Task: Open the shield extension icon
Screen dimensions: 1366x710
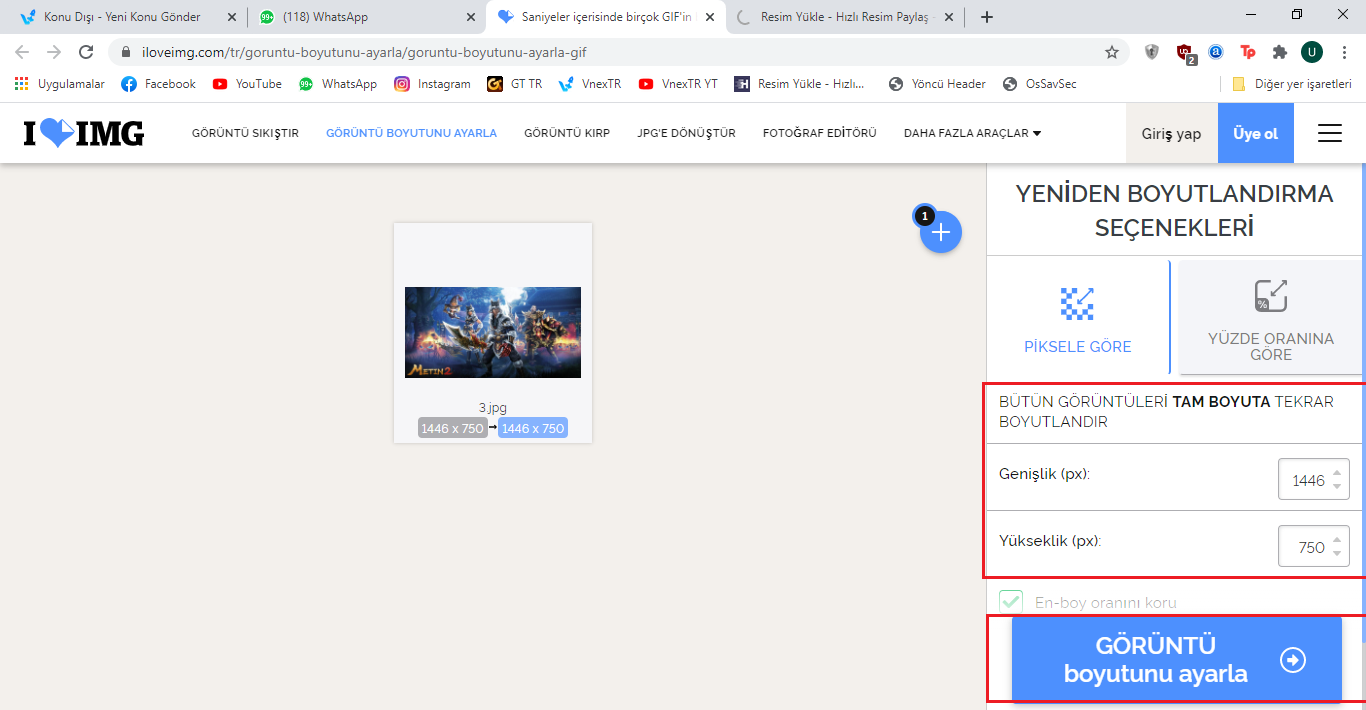Action: [x=1152, y=52]
